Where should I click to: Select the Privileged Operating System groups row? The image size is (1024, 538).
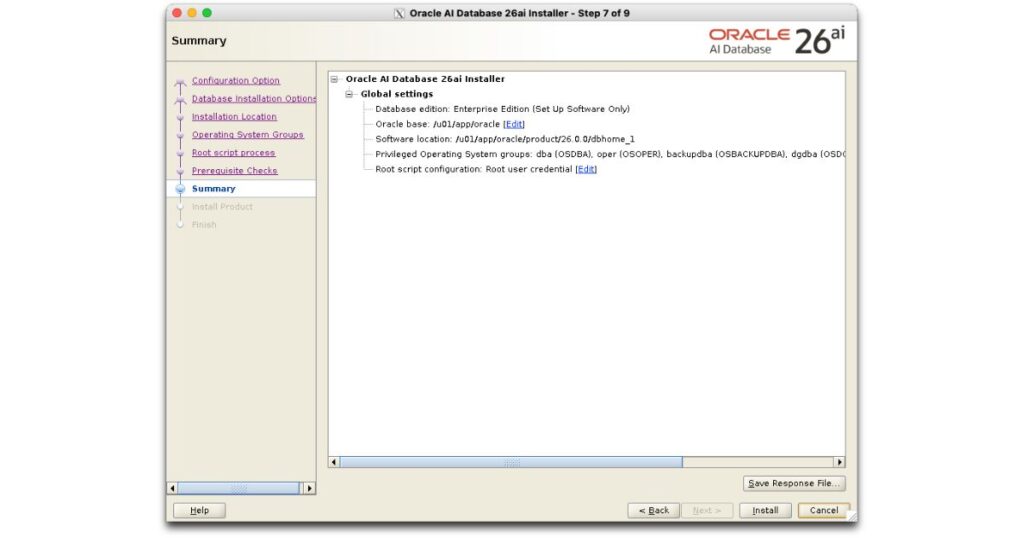[610, 154]
